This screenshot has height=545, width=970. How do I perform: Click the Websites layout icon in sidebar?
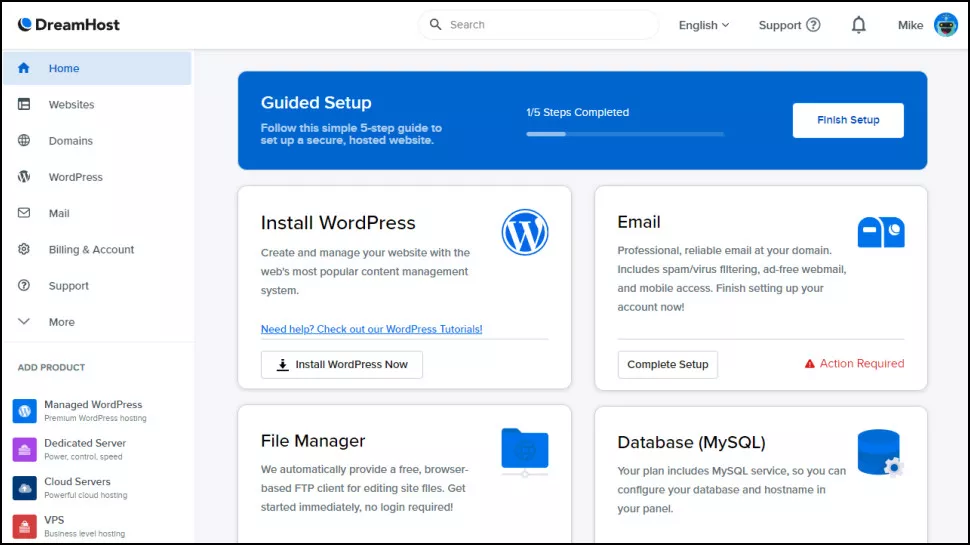point(24,104)
